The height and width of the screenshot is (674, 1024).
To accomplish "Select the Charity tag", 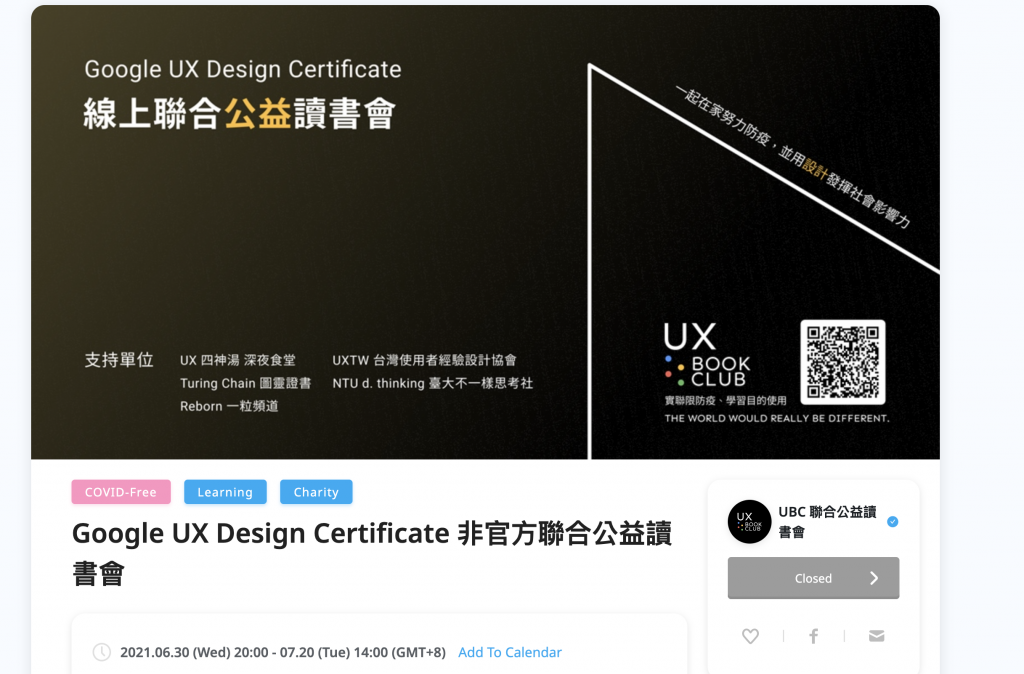I will (x=316, y=492).
